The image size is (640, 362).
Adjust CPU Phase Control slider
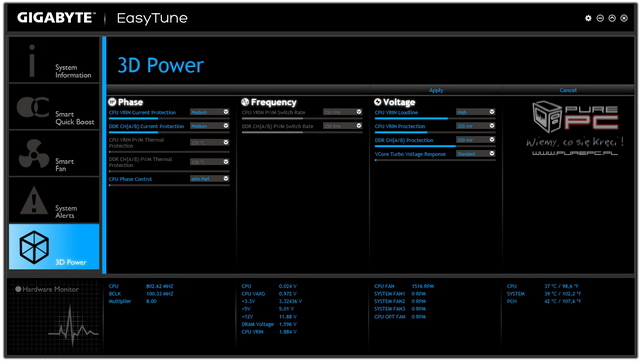pos(169,185)
